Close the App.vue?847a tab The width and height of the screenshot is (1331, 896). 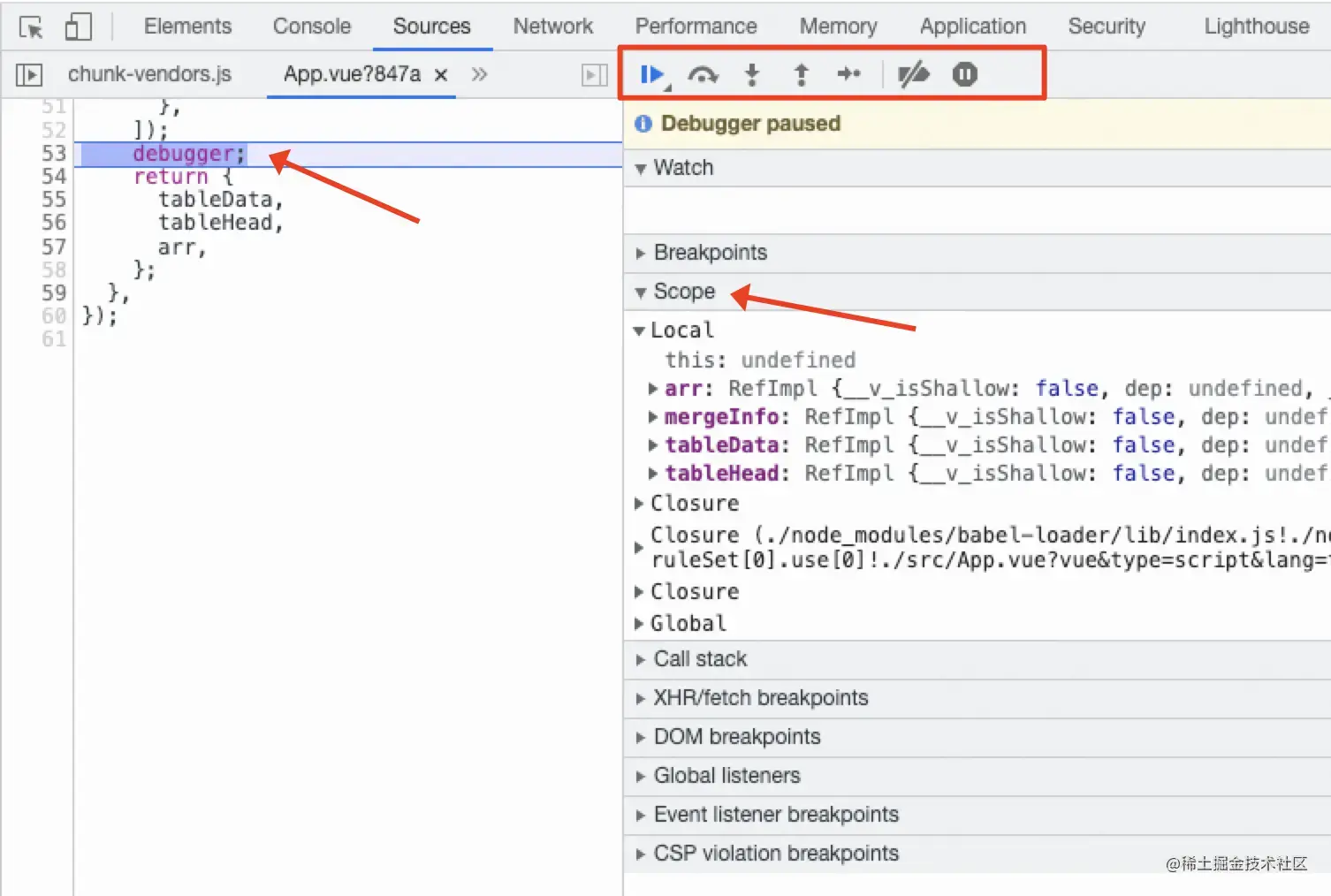441,74
